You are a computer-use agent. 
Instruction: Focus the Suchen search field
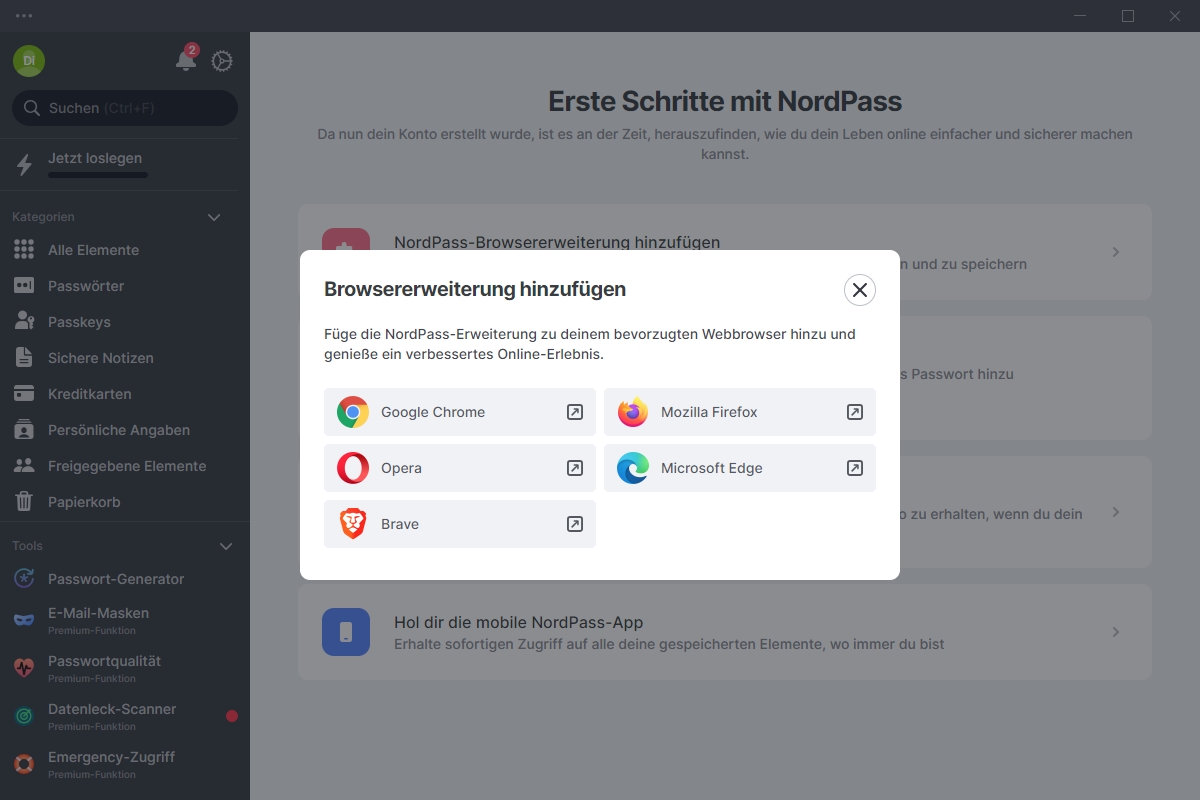[x=125, y=108]
